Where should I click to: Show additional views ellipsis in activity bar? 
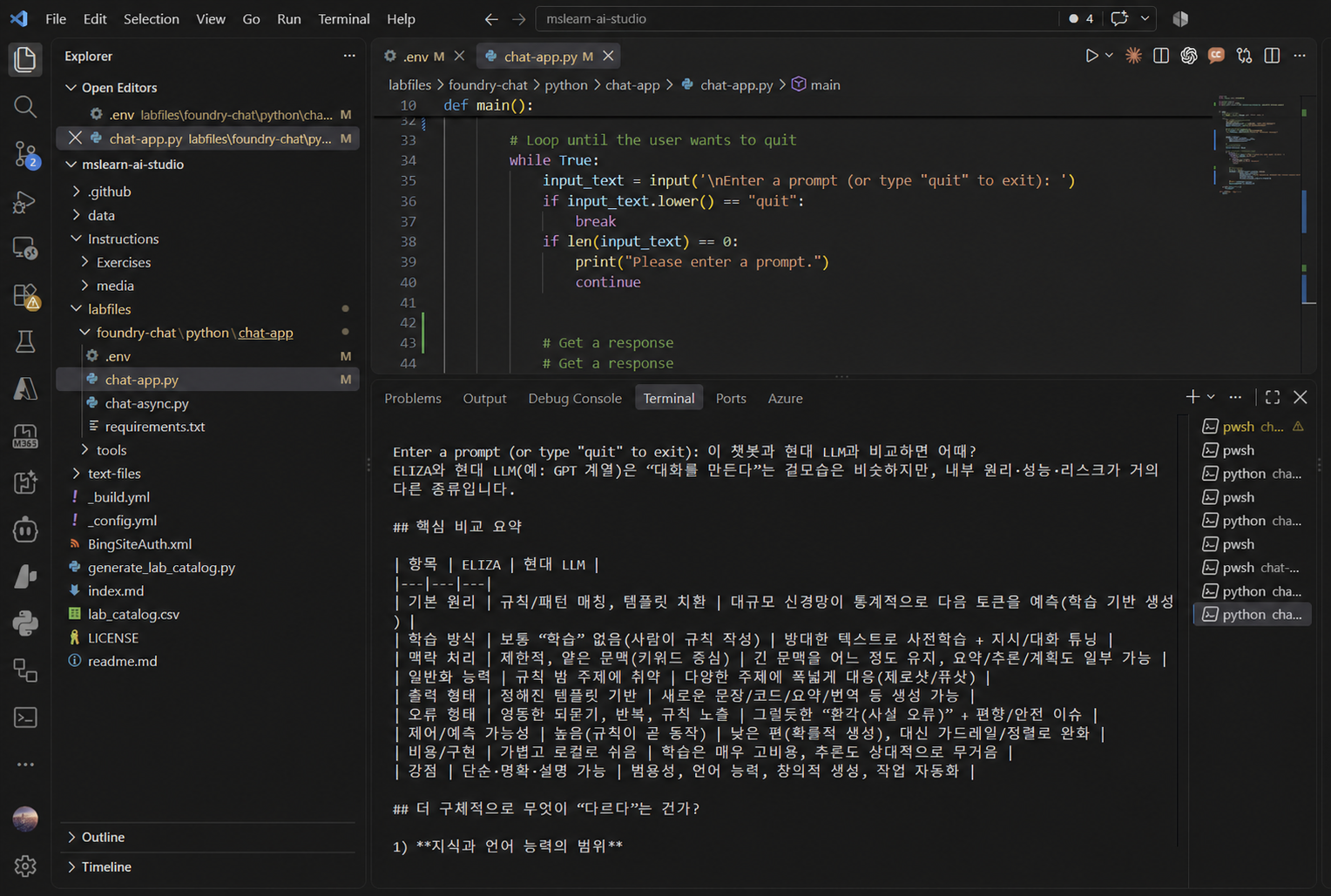25,765
